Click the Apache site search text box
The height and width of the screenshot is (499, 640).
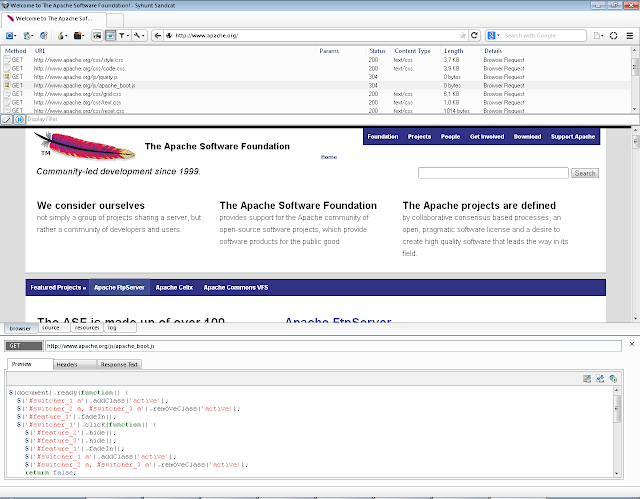493,173
